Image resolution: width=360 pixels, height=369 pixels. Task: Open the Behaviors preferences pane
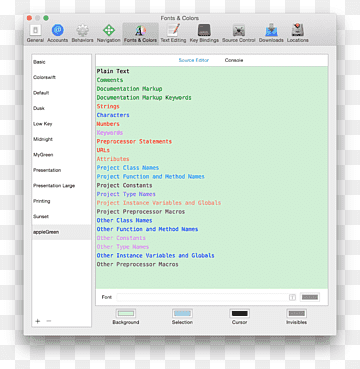click(82, 34)
